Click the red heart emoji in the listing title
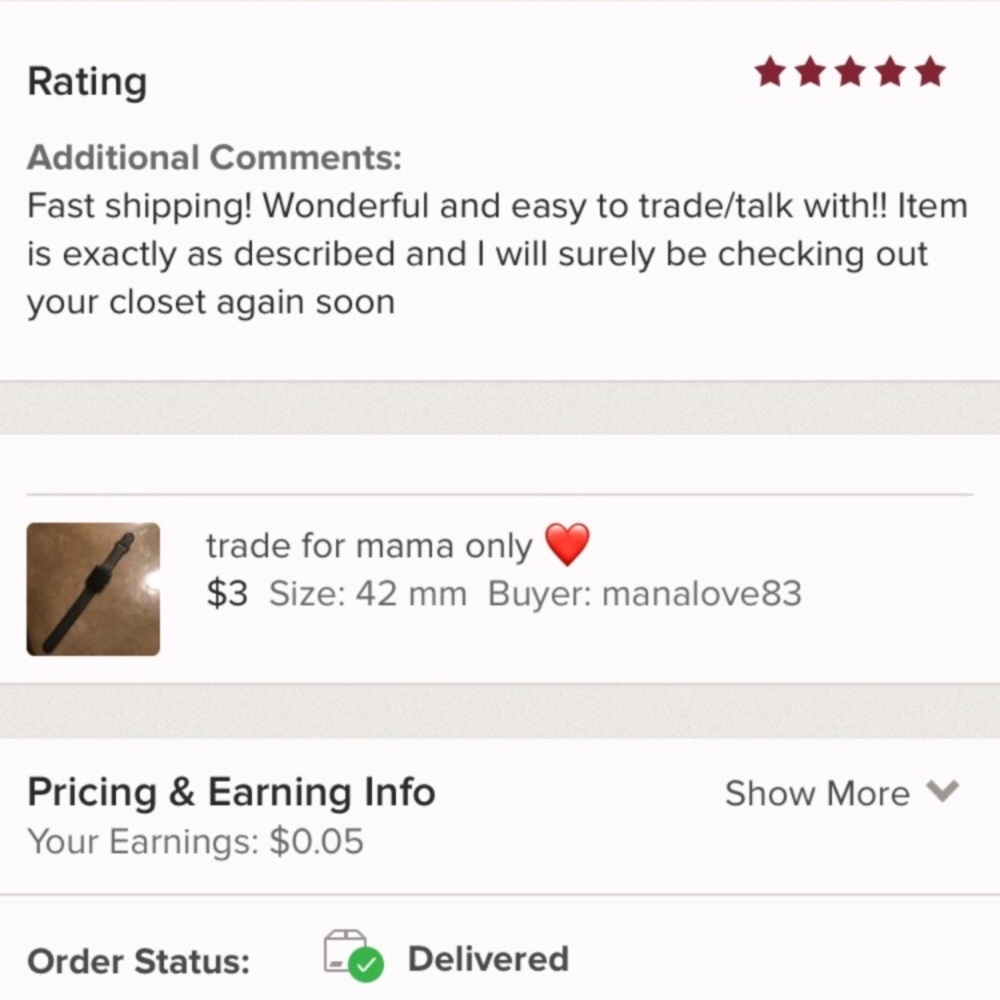1000x1000 pixels. 567,544
